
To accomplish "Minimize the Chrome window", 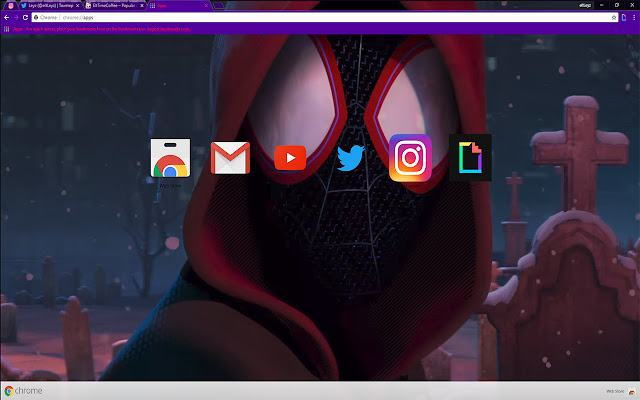I will [x=602, y=5].
